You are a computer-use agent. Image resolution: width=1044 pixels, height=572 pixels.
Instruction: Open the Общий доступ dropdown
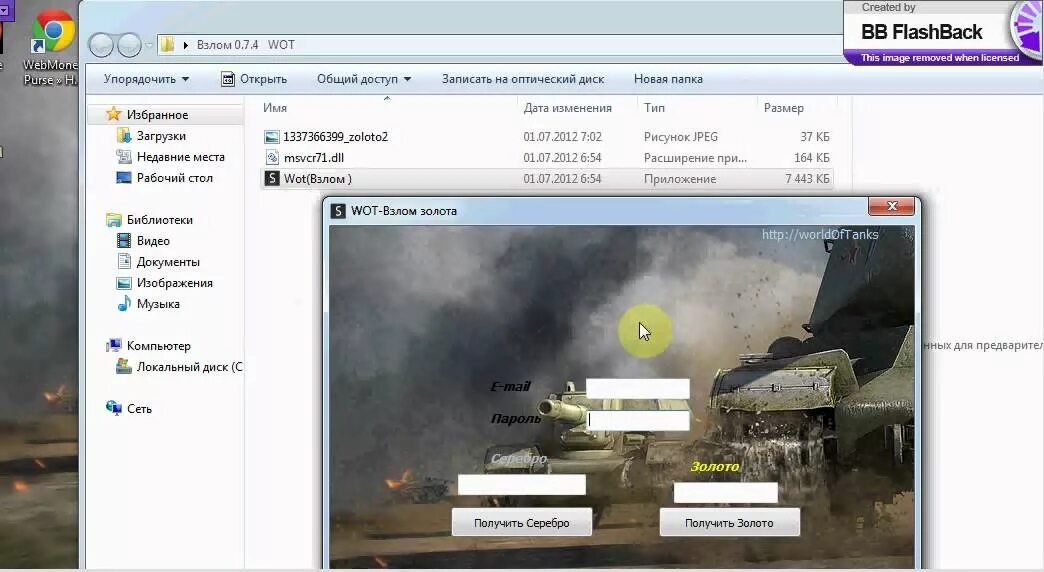364,79
